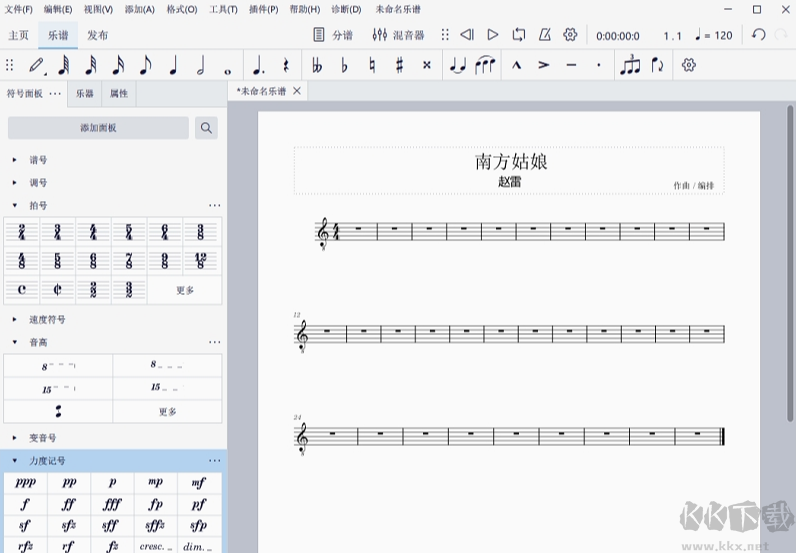Click 更多 in the 音高 palette

point(167,411)
